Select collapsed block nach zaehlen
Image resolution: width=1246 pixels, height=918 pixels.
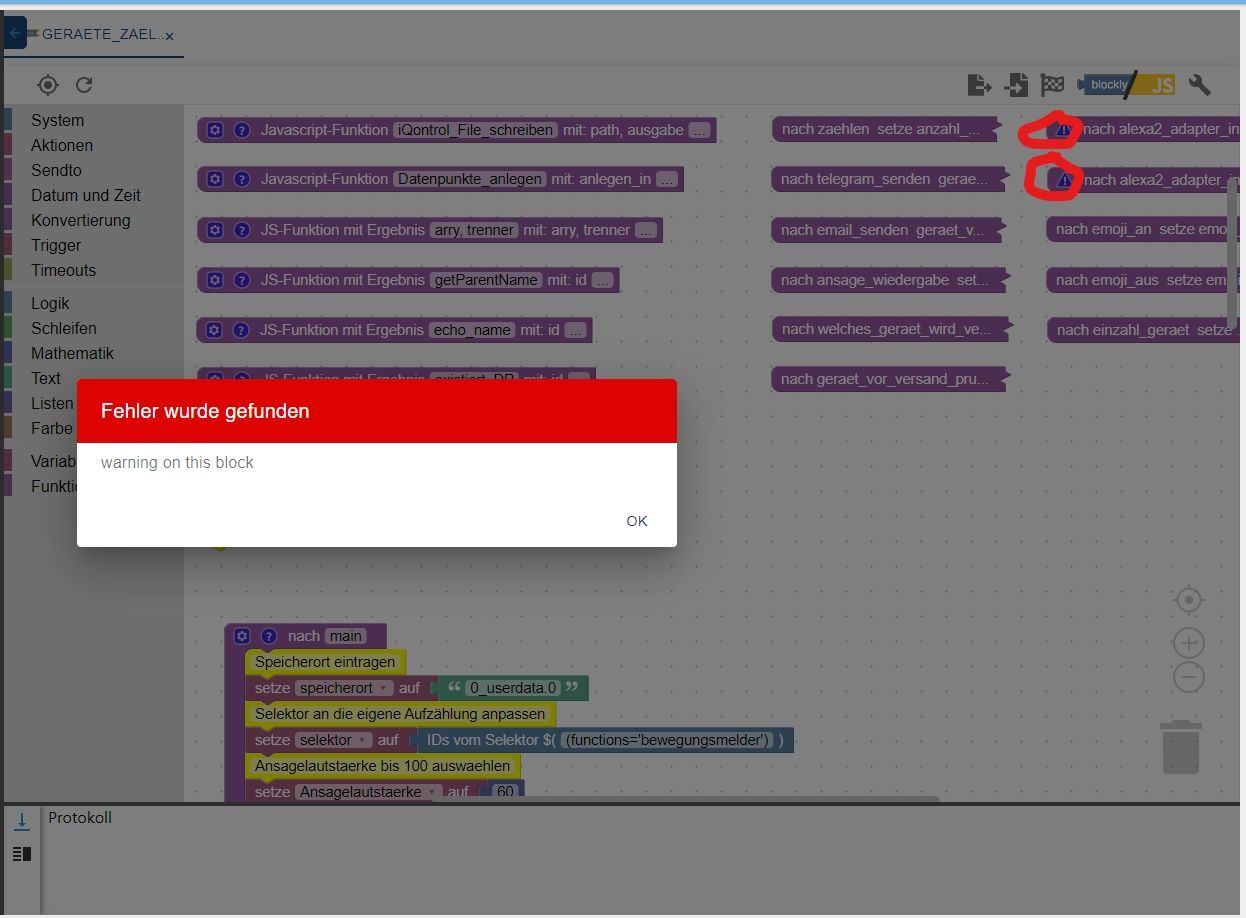point(884,129)
